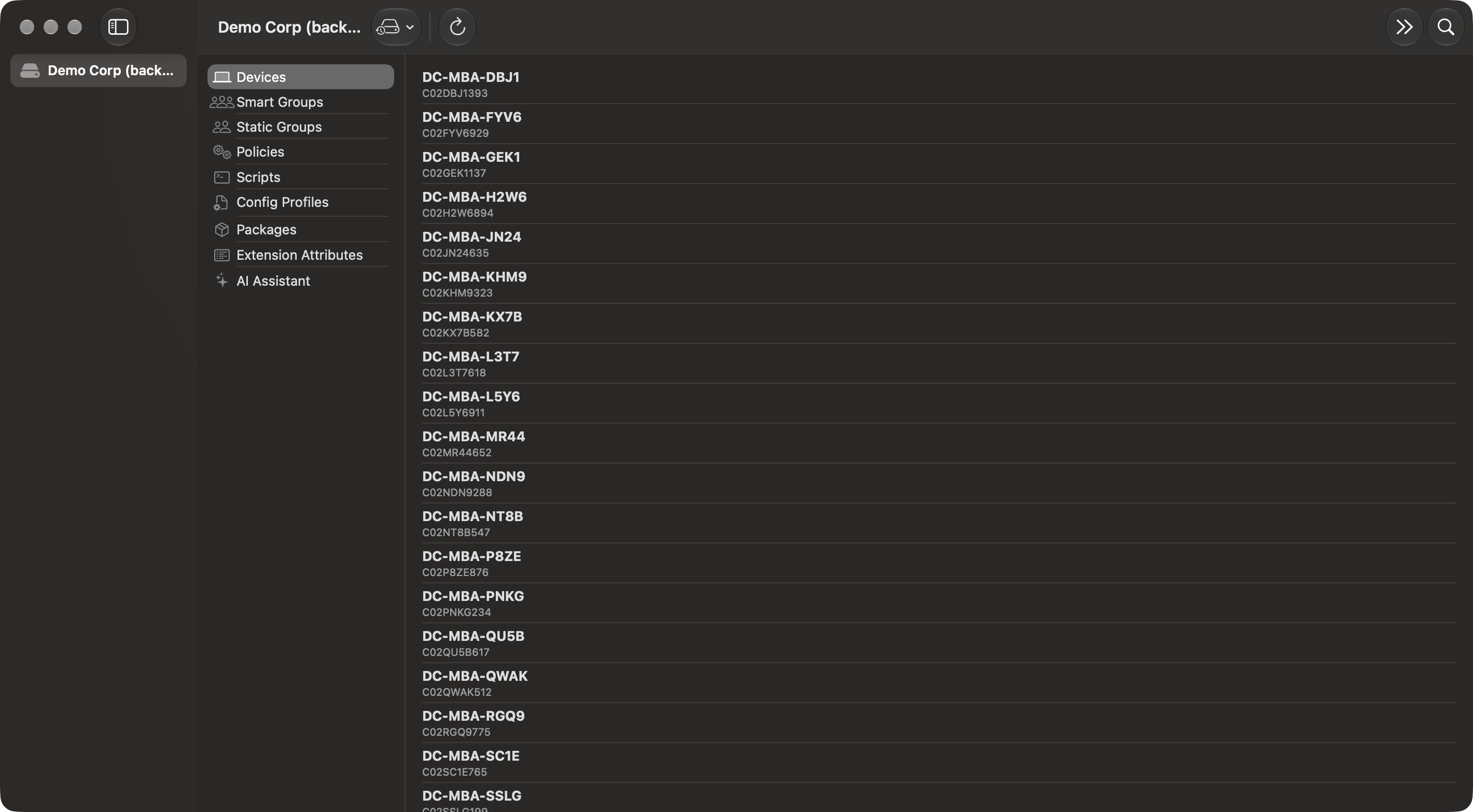Image resolution: width=1473 pixels, height=812 pixels.
Task: Click the Demo Corp title in toolbar
Action: (289, 27)
